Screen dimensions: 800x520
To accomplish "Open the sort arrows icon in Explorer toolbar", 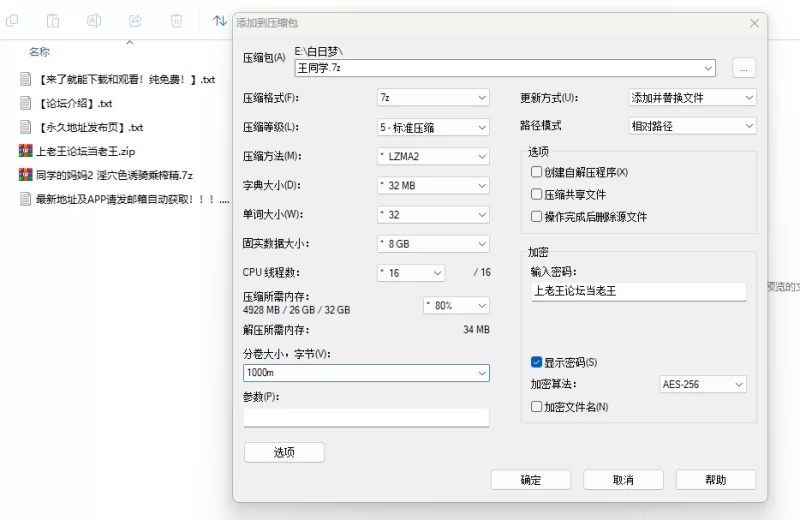I will [220, 20].
